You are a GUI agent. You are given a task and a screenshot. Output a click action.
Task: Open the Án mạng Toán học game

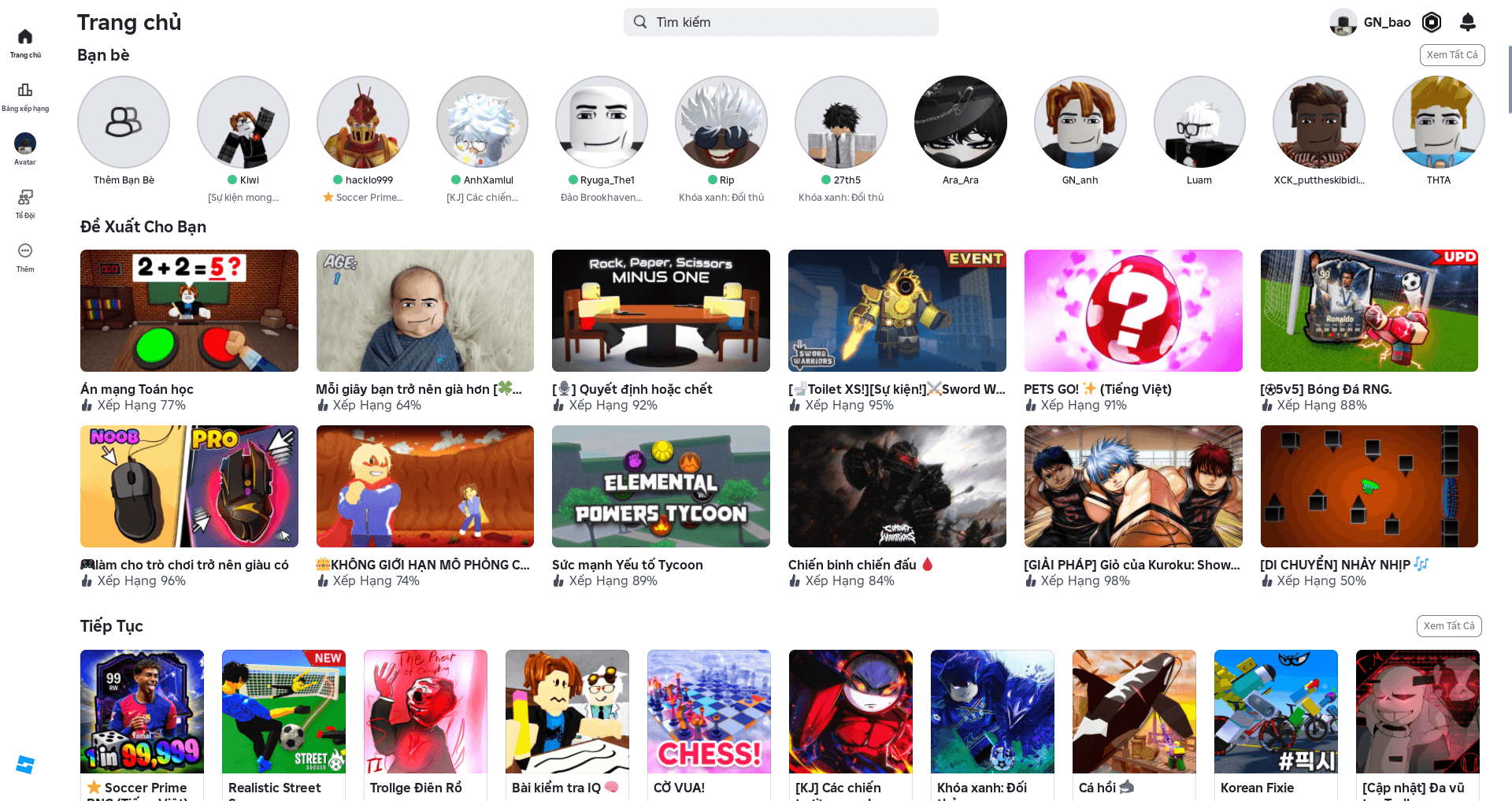click(x=189, y=310)
